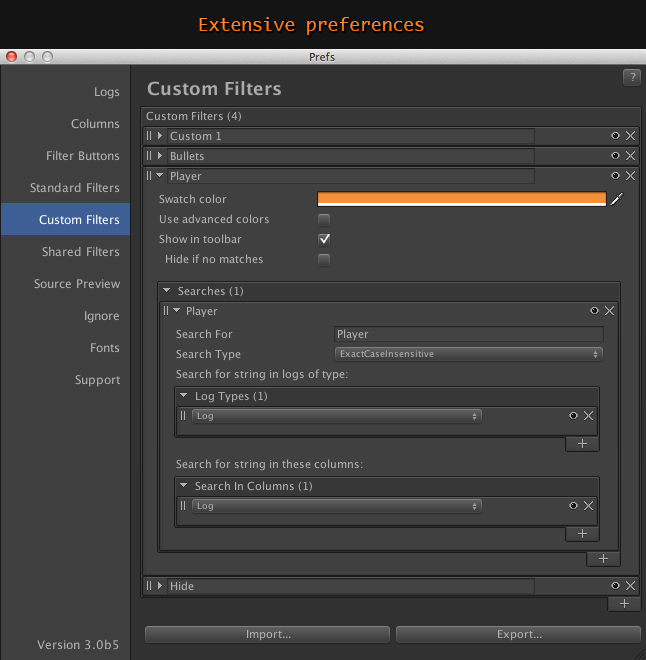Viewport: 646px width, 660px height.
Task: Expand the Bullets filter
Action: tap(160, 156)
